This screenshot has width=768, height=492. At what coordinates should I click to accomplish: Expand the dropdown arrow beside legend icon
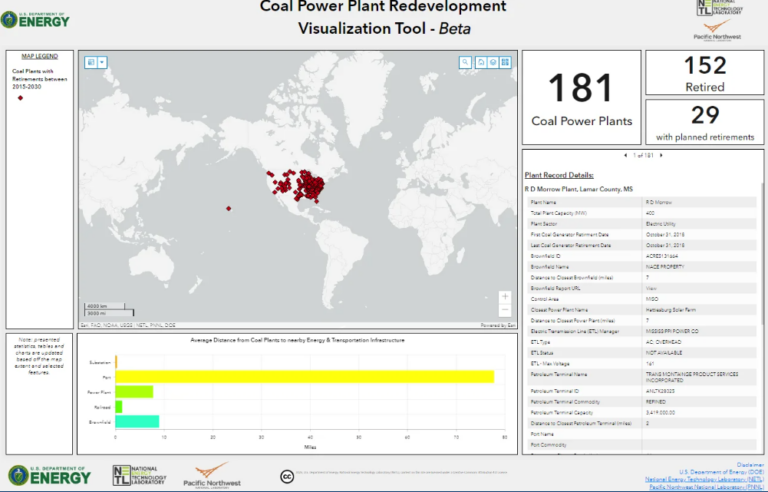click(101, 62)
